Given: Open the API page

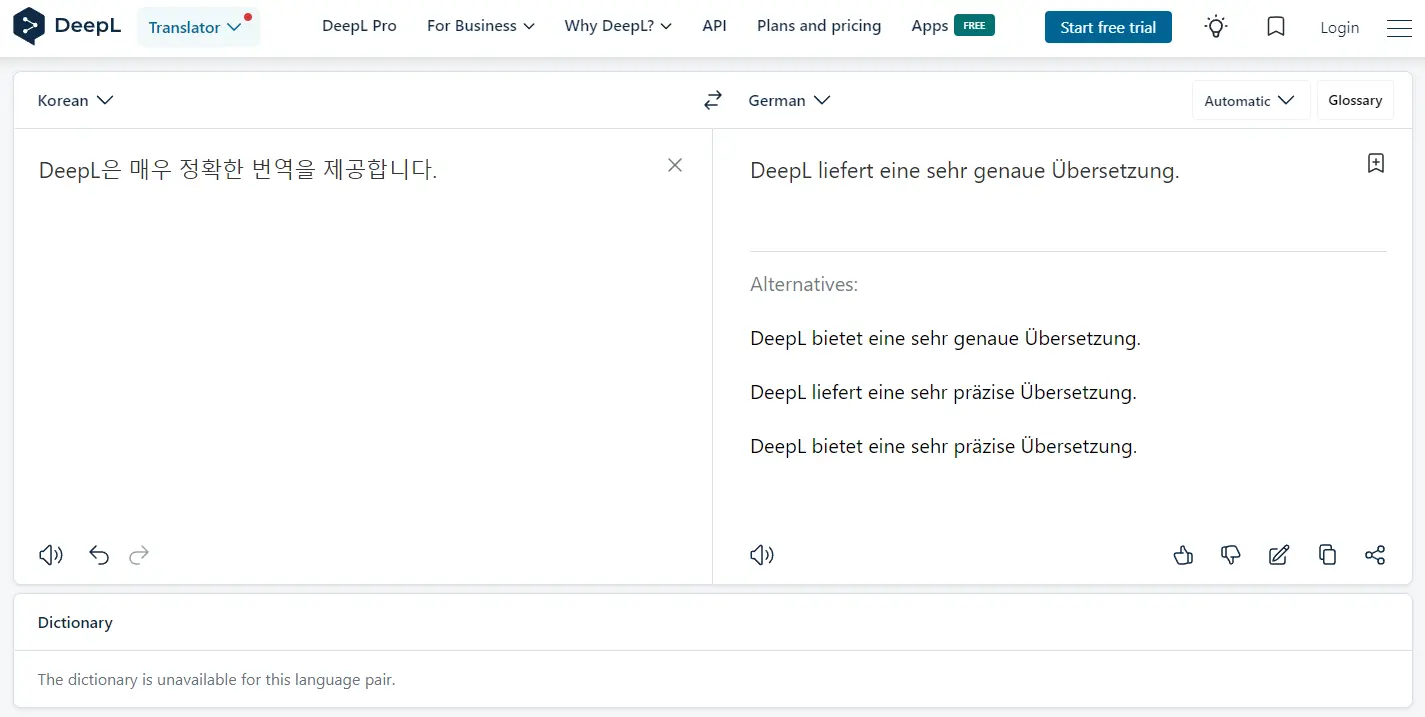Looking at the screenshot, I should coord(714,26).
